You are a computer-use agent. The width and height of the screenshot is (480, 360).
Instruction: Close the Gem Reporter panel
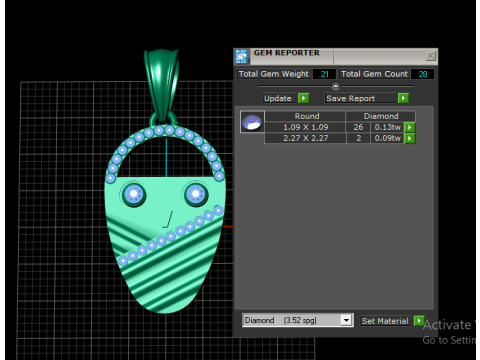coord(430,56)
